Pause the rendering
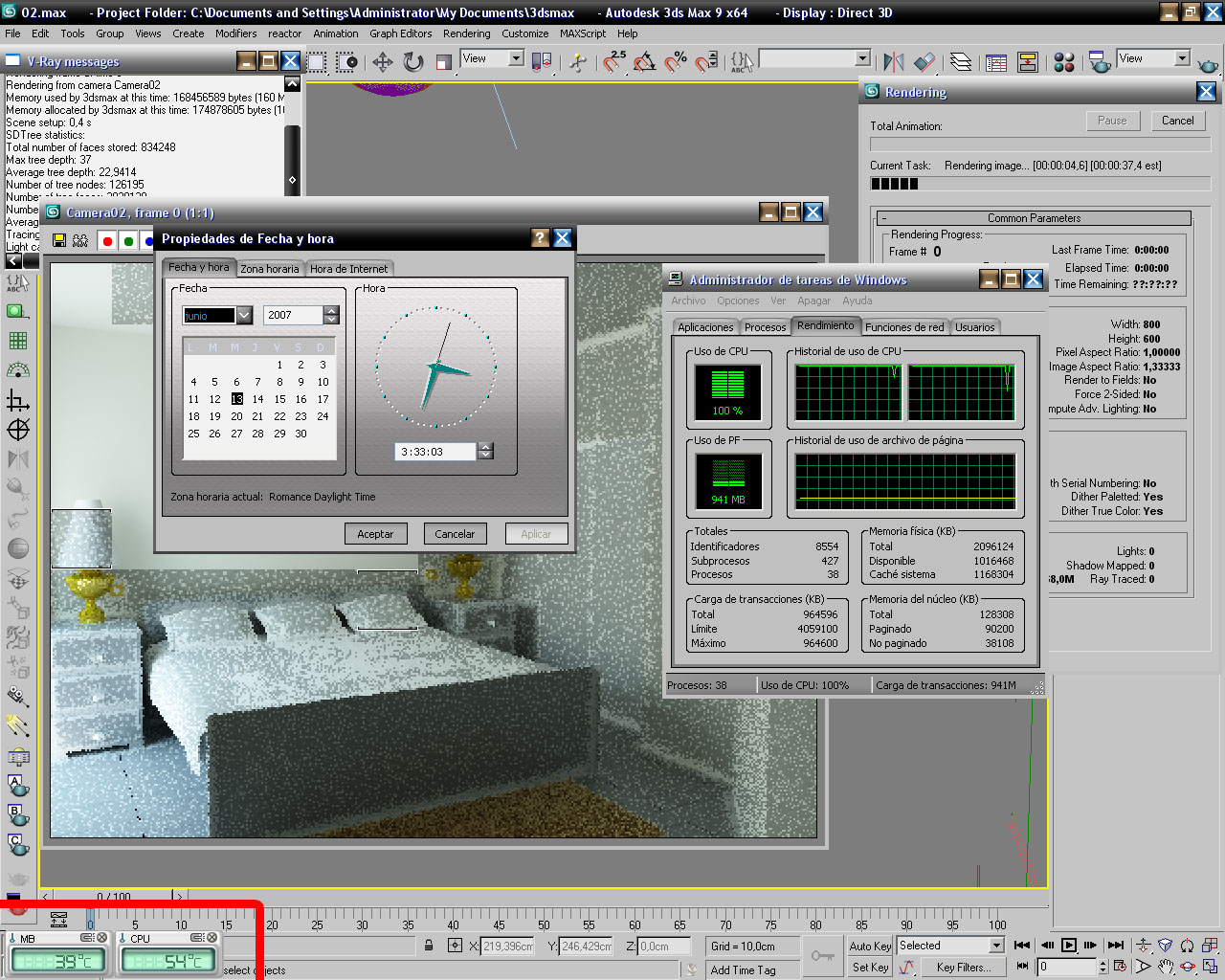The image size is (1225, 980). click(1112, 122)
